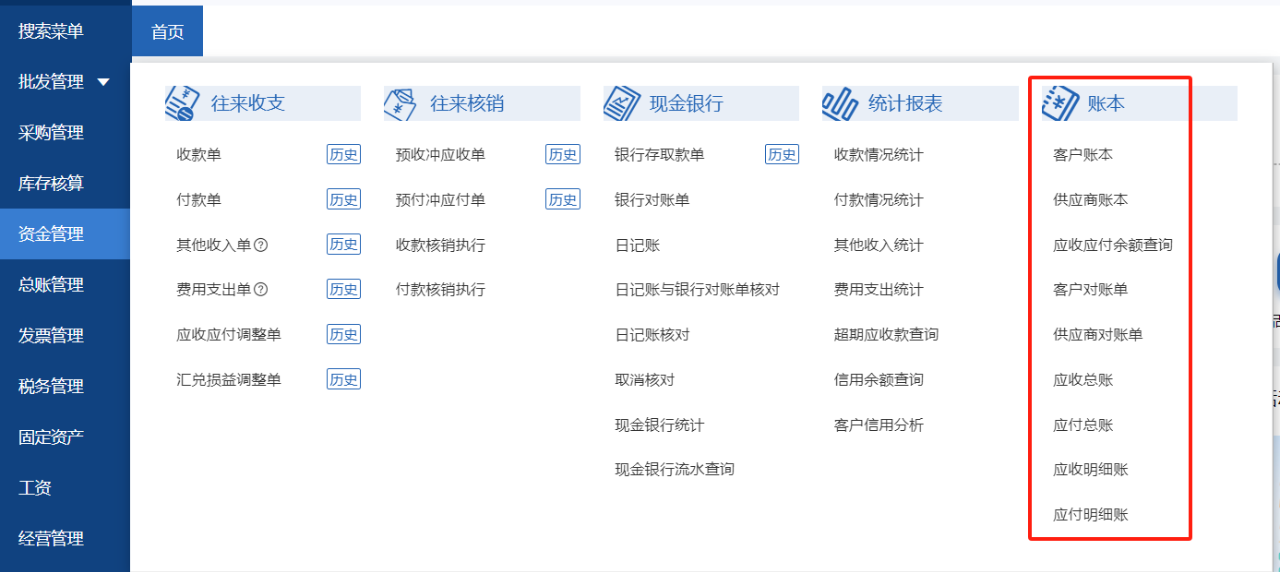Open the 银行存取款单 link
Image resolution: width=1280 pixels, height=572 pixels.
pos(660,155)
